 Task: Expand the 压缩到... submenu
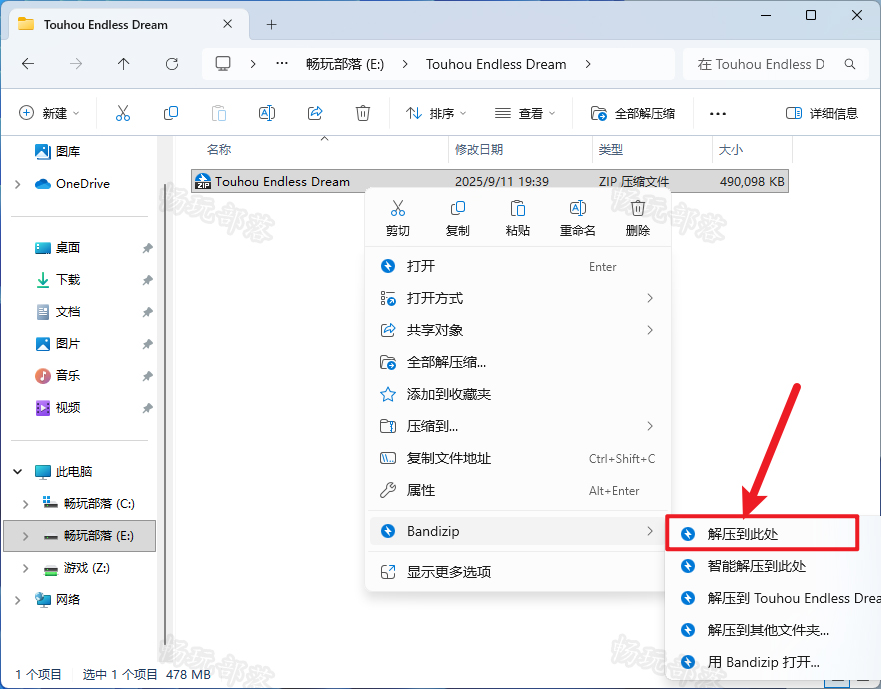tap(517, 426)
